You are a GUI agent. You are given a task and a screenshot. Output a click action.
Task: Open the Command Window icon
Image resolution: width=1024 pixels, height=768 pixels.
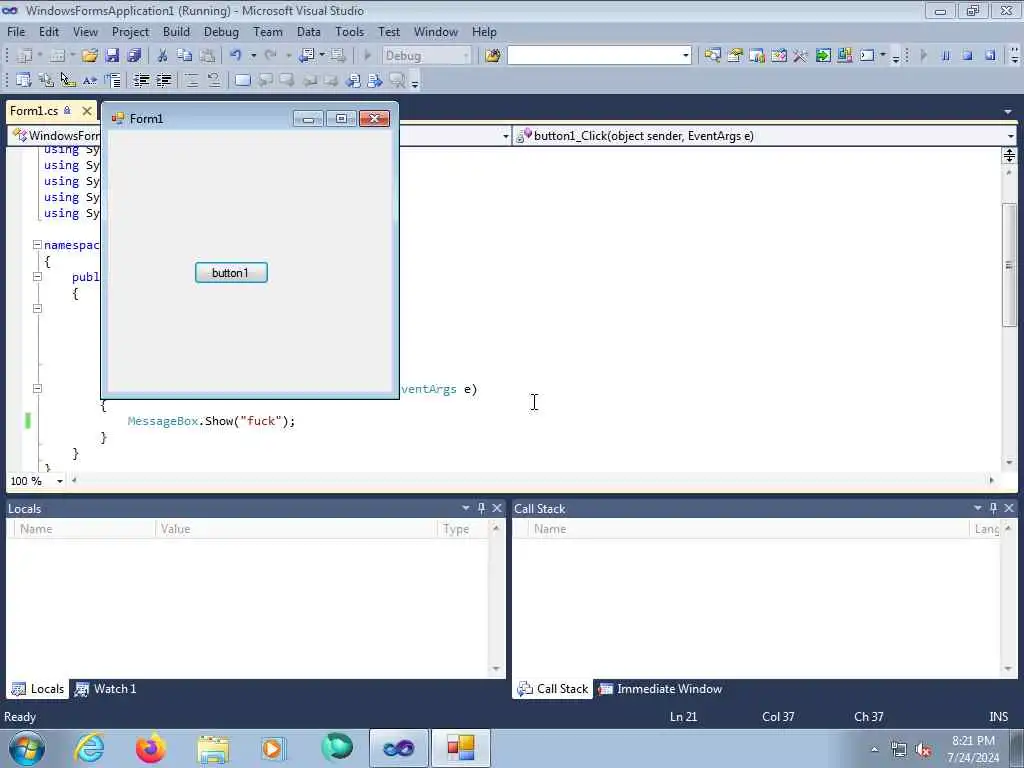click(867, 56)
